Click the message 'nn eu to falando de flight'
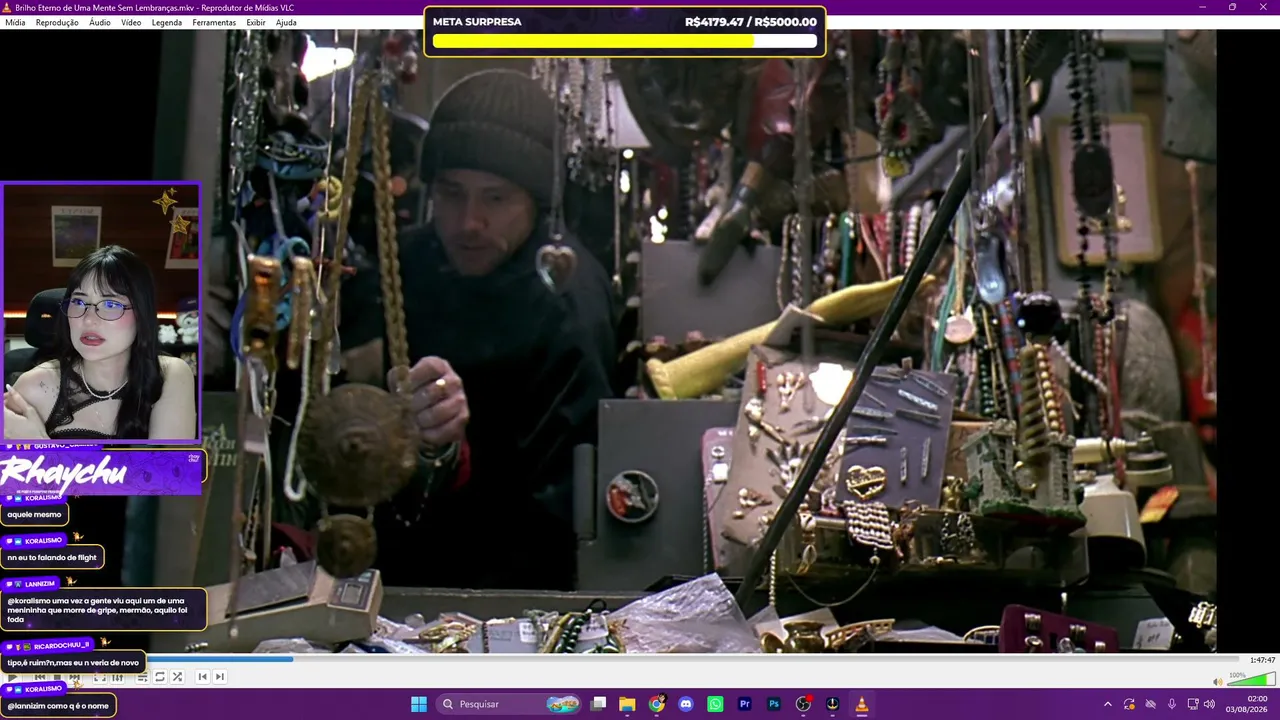Viewport: 1280px width, 720px height. click(x=52, y=557)
